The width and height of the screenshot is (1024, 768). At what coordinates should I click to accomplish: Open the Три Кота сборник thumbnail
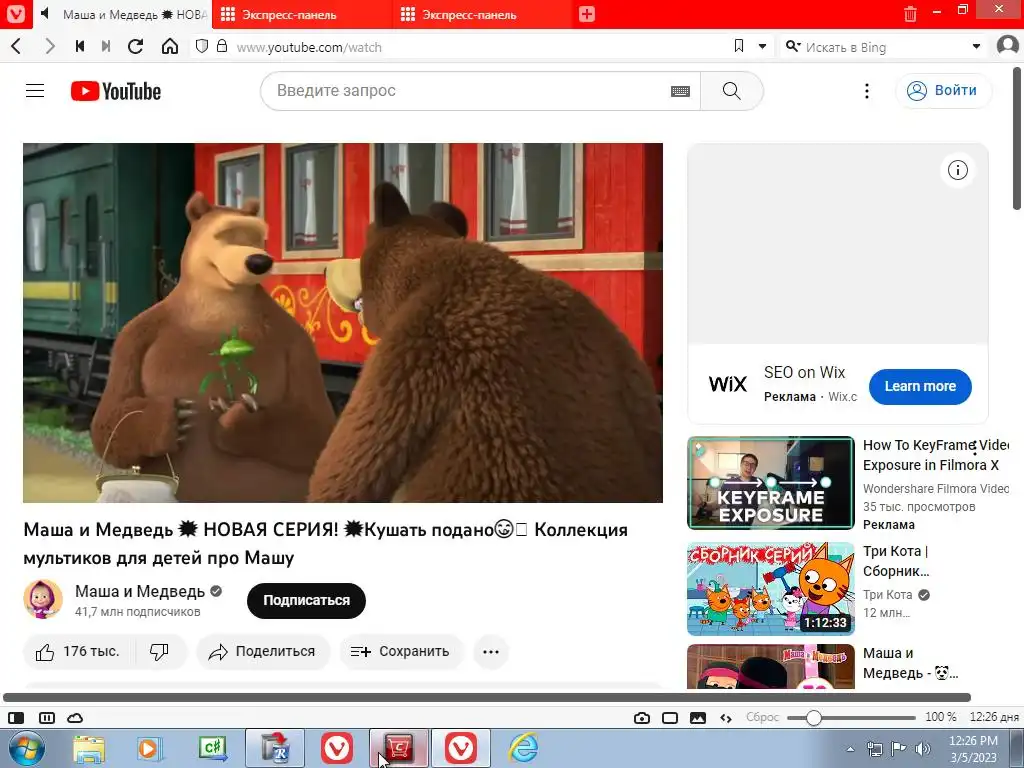click(x=771, y=588)
